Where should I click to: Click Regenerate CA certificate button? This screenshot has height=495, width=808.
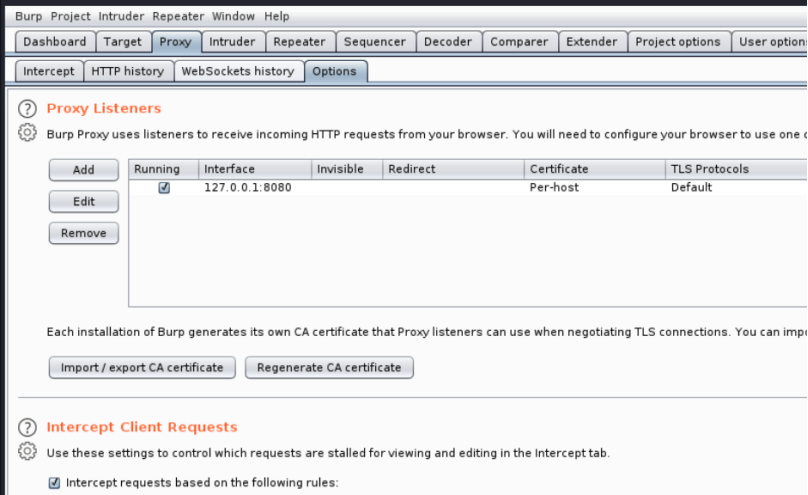[x=329, y=367]
